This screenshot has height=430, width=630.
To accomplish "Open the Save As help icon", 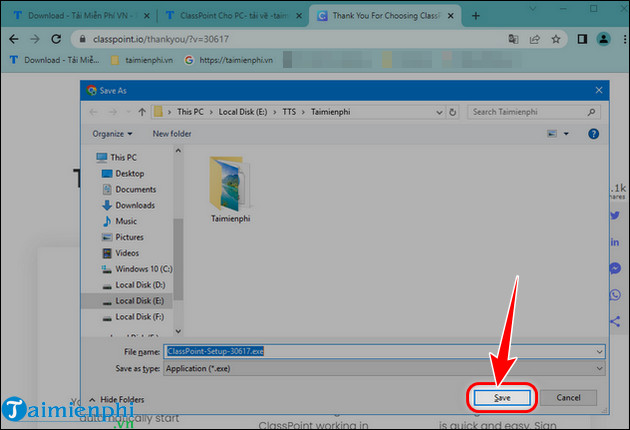I will [x=597, y=133].
